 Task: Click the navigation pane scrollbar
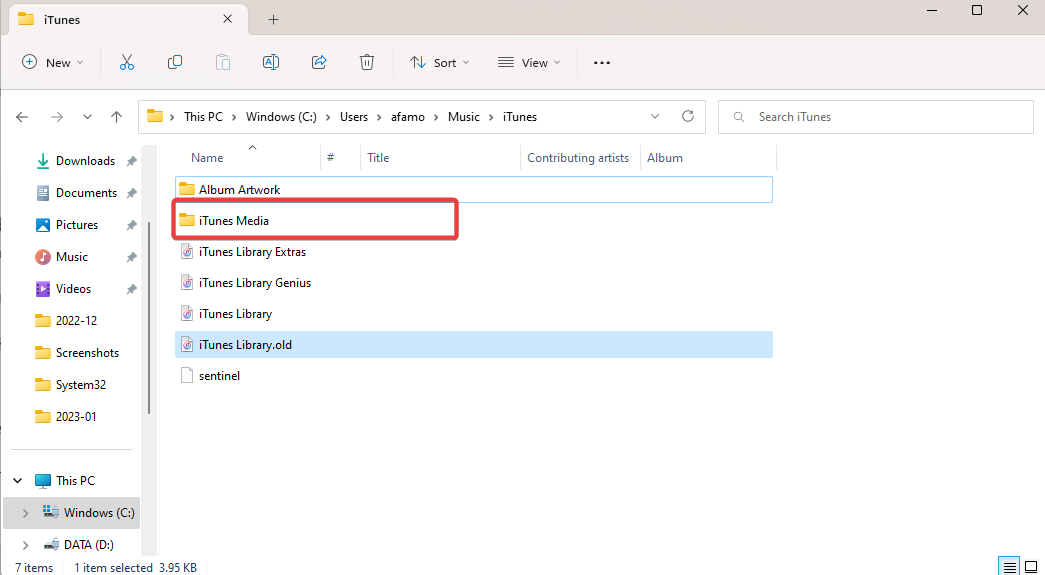pos(149,318)
